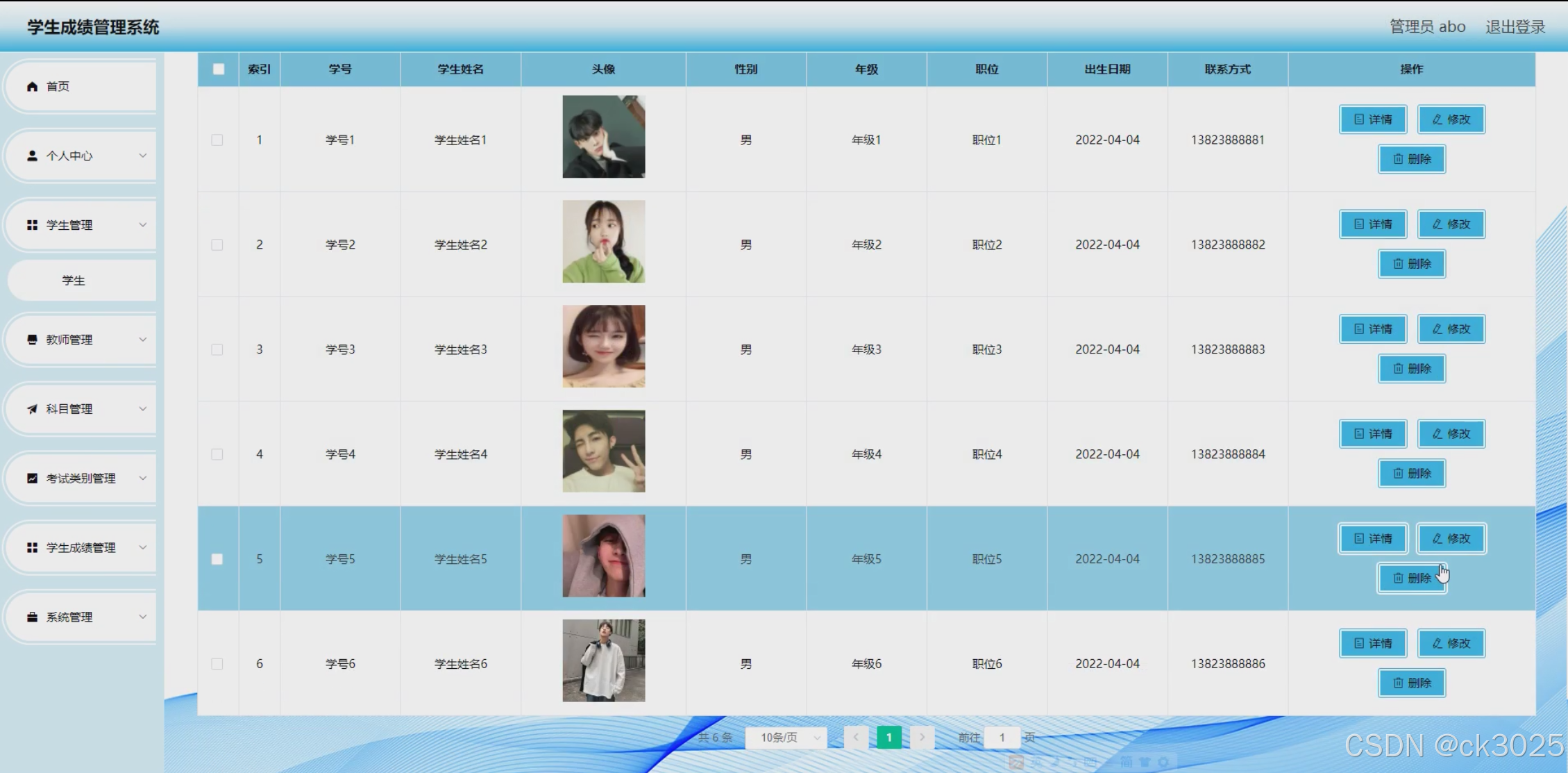
Task: Select the 学生 submenu item
Action: click(74, 281)
